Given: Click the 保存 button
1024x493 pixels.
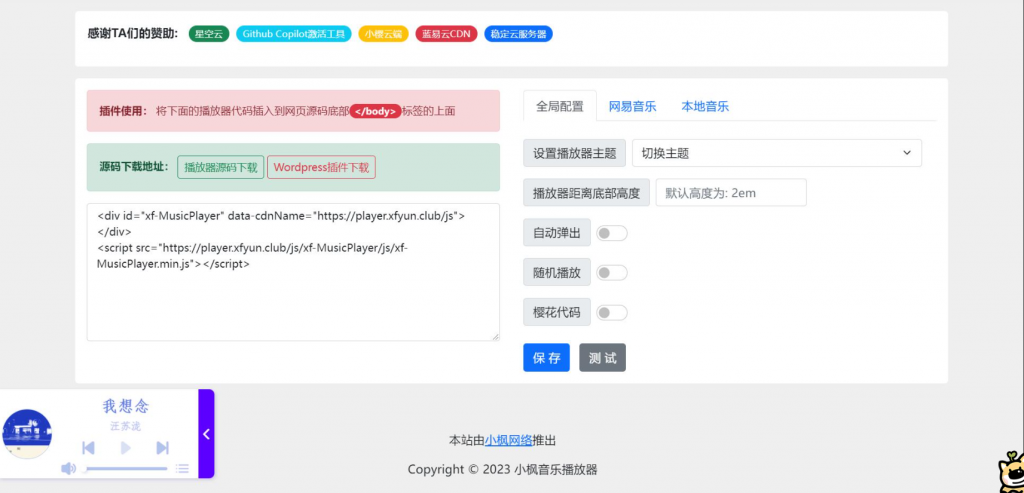Looking at the screenshot, I should coord(546,358).
